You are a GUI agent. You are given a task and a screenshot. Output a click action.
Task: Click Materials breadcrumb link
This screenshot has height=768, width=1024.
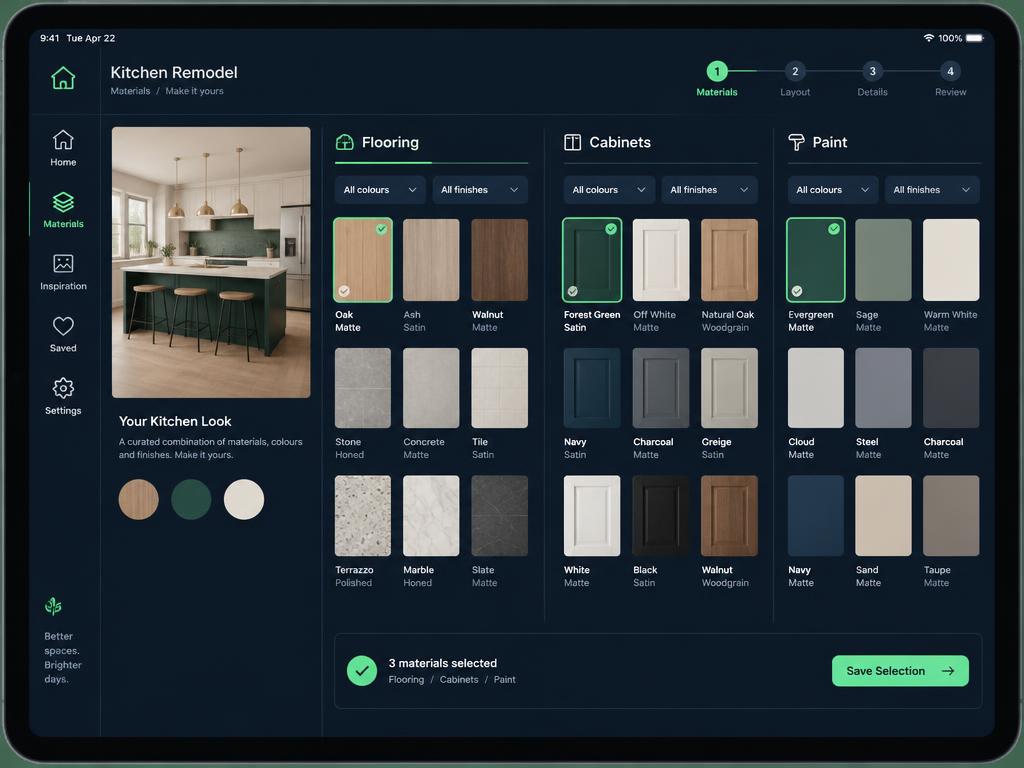pos(130,91)
